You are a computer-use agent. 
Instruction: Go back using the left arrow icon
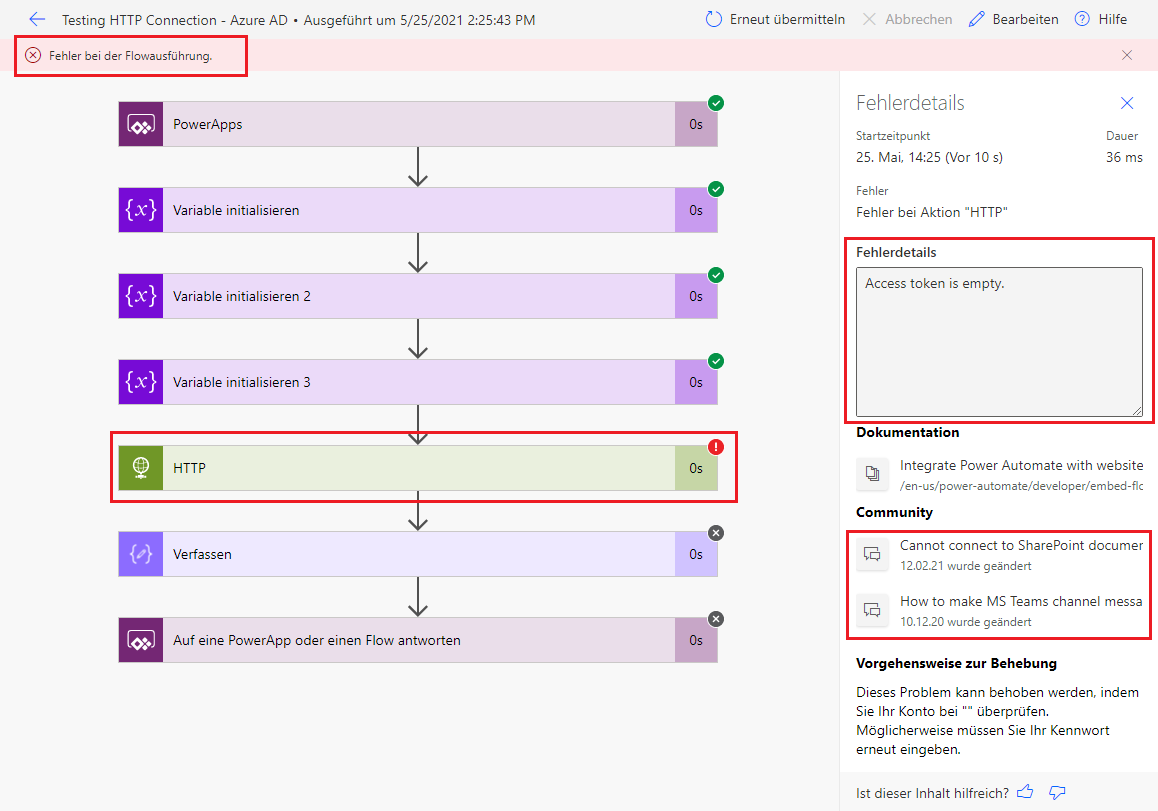pos(37,19)
